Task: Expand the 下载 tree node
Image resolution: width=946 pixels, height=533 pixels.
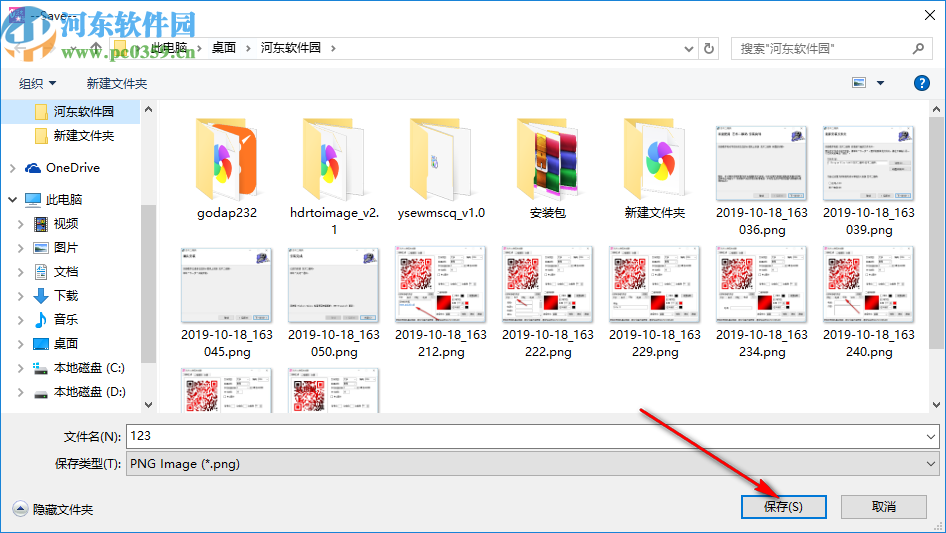Action: click(21, 296)
